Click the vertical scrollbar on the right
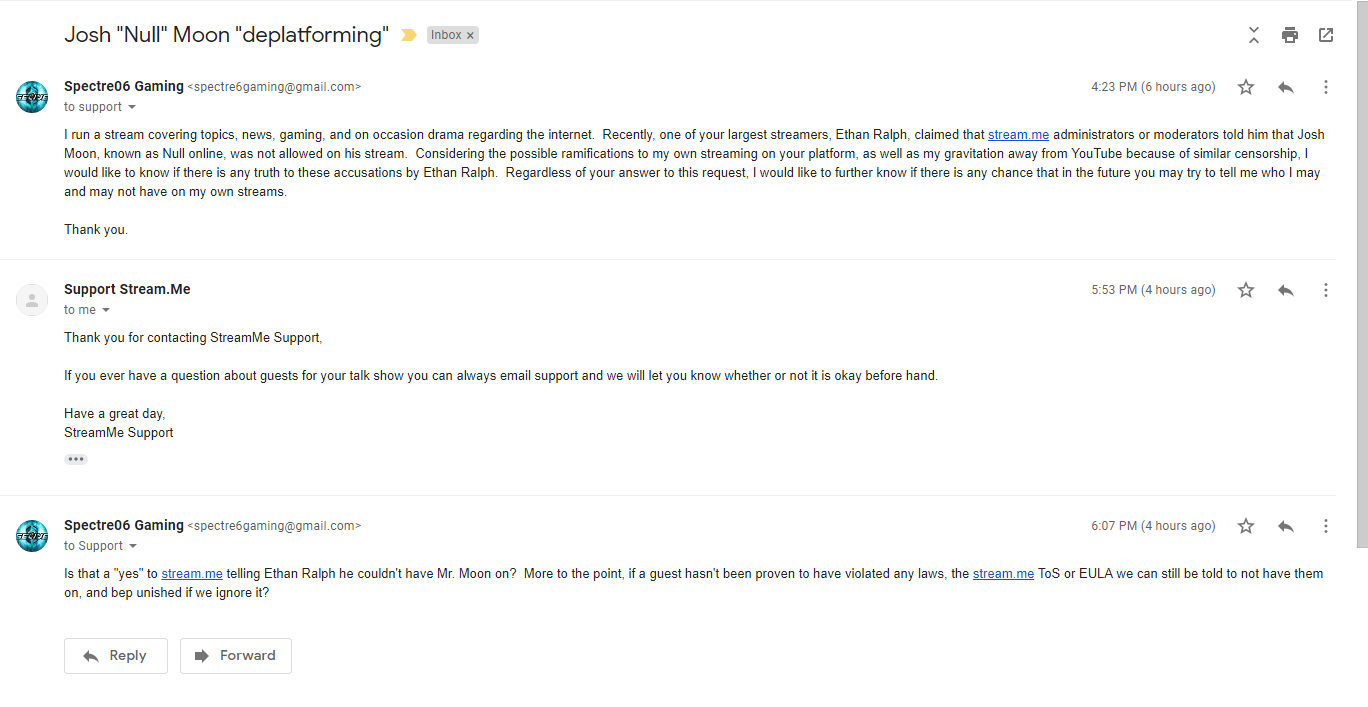This screenshot has height=707, width=1368. point(1360,275)
